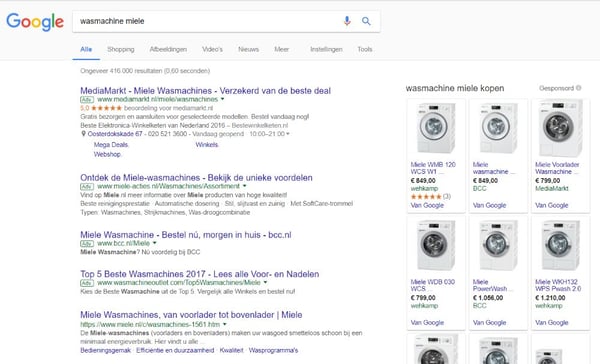Open the Meer menu
The width and height of the screenshot is (600, 364).
point(282,49)
